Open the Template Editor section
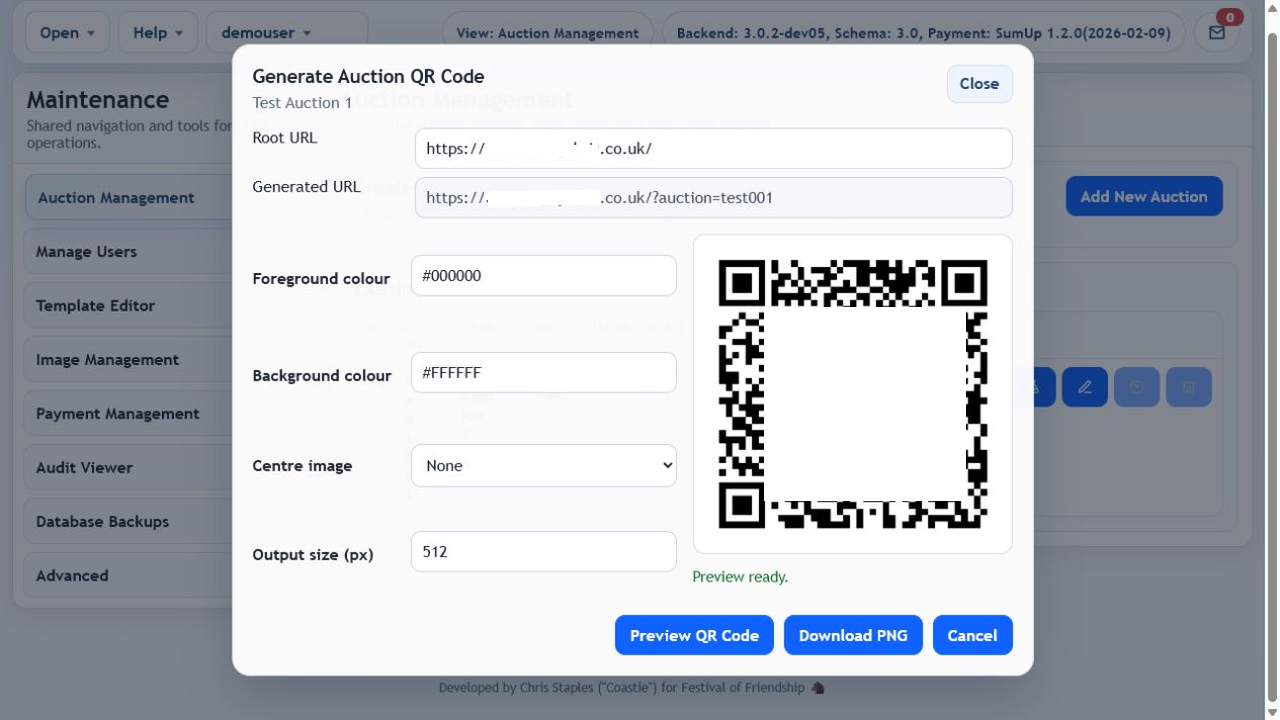 point(130,306)
